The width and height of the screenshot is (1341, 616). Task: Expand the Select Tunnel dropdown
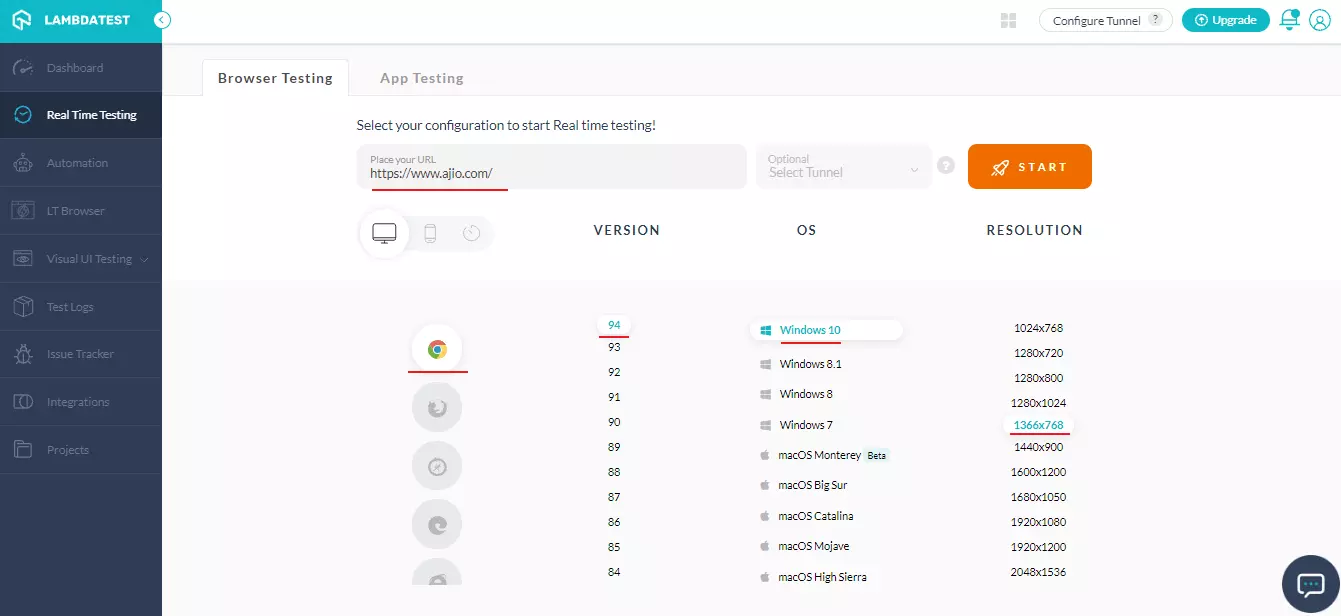pyautogui.click(x=843, y=167)
